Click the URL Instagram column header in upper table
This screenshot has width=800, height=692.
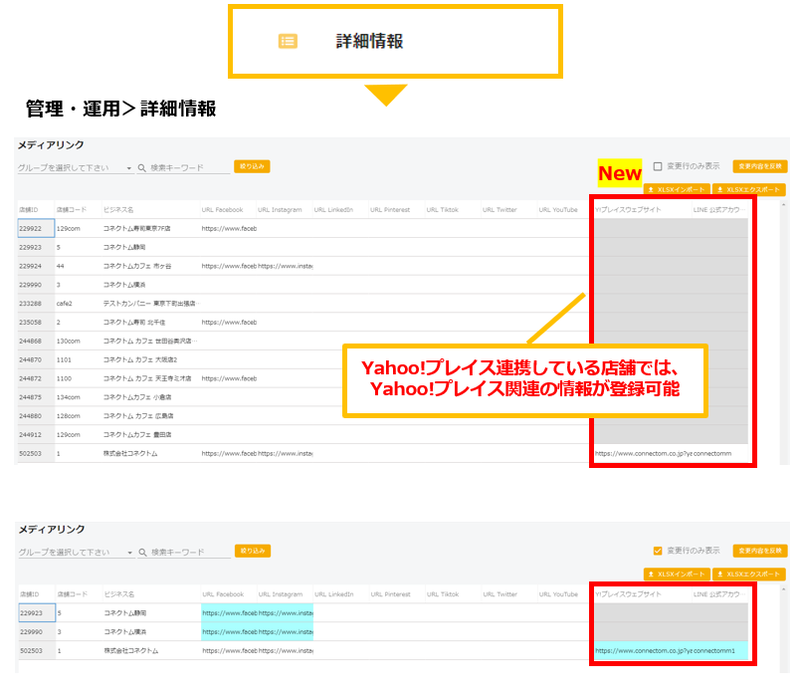pyautogui.click(x=279, y=210)
